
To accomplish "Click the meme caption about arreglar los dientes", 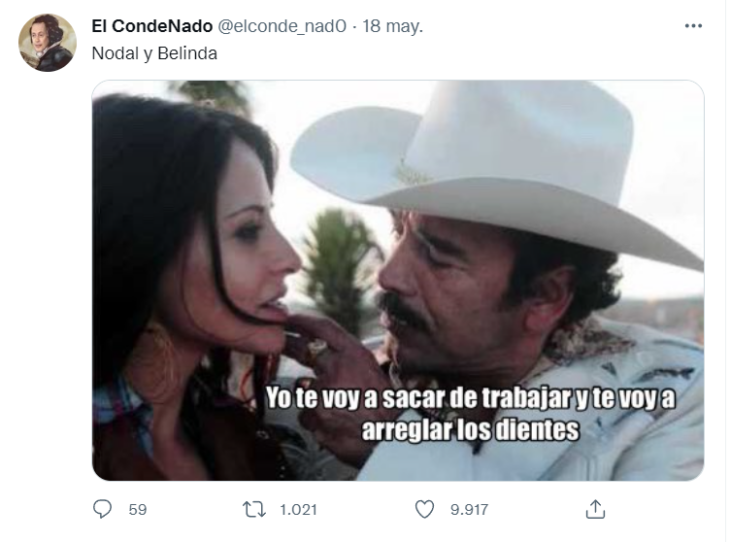I will [x=470, y=413].
